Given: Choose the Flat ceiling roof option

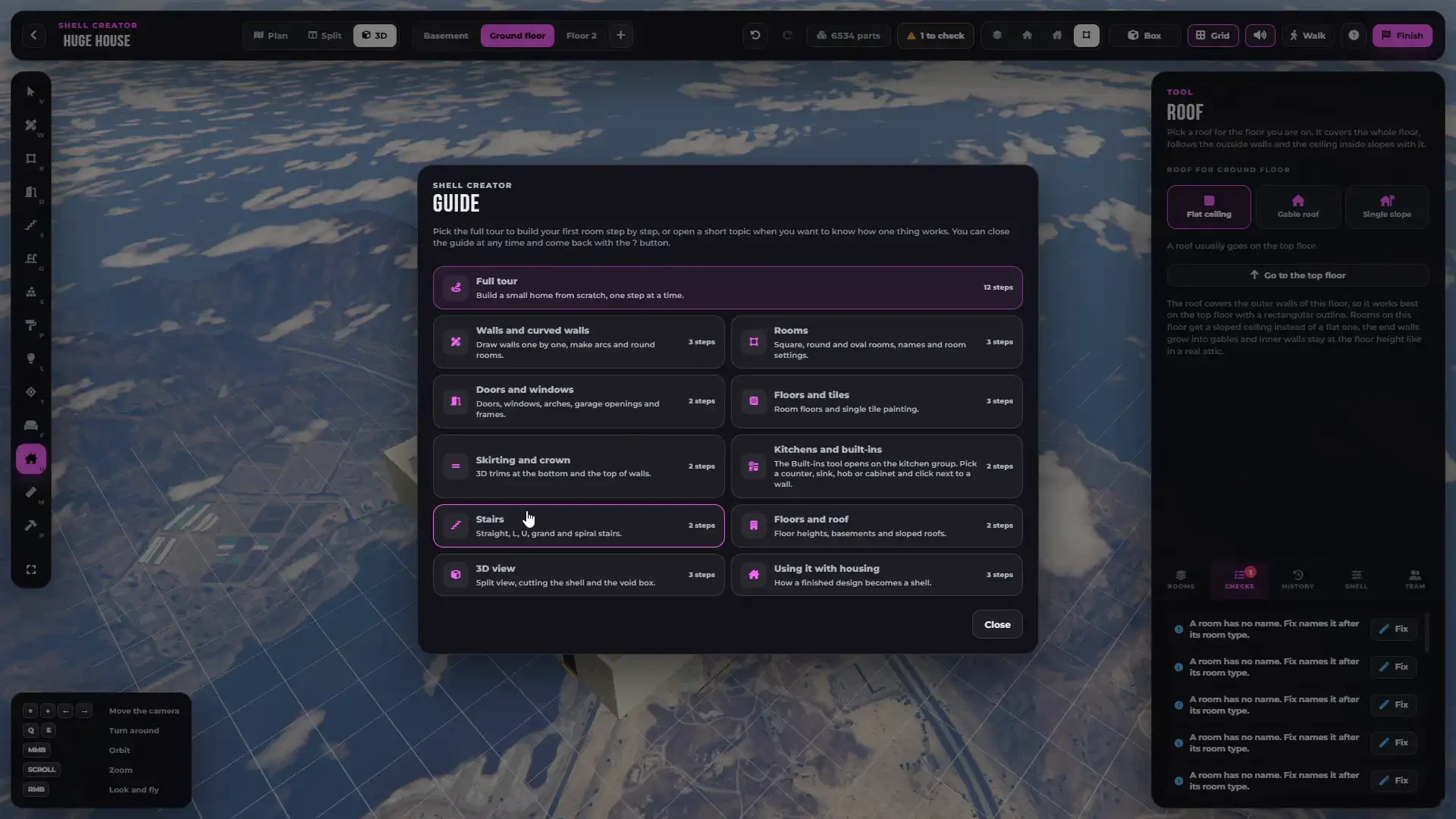Looking at the screenshot, I should click(x=1209, y=207).
